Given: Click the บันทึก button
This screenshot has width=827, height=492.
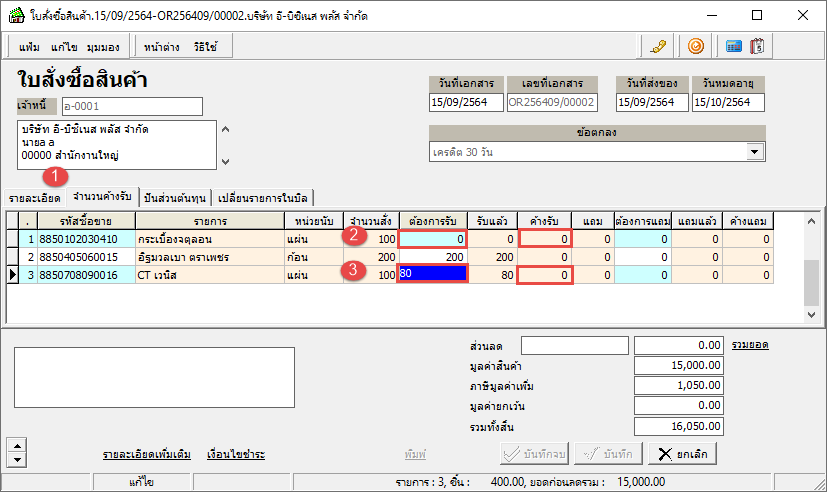Looking at the screenshot, I should tap(609, 454).
